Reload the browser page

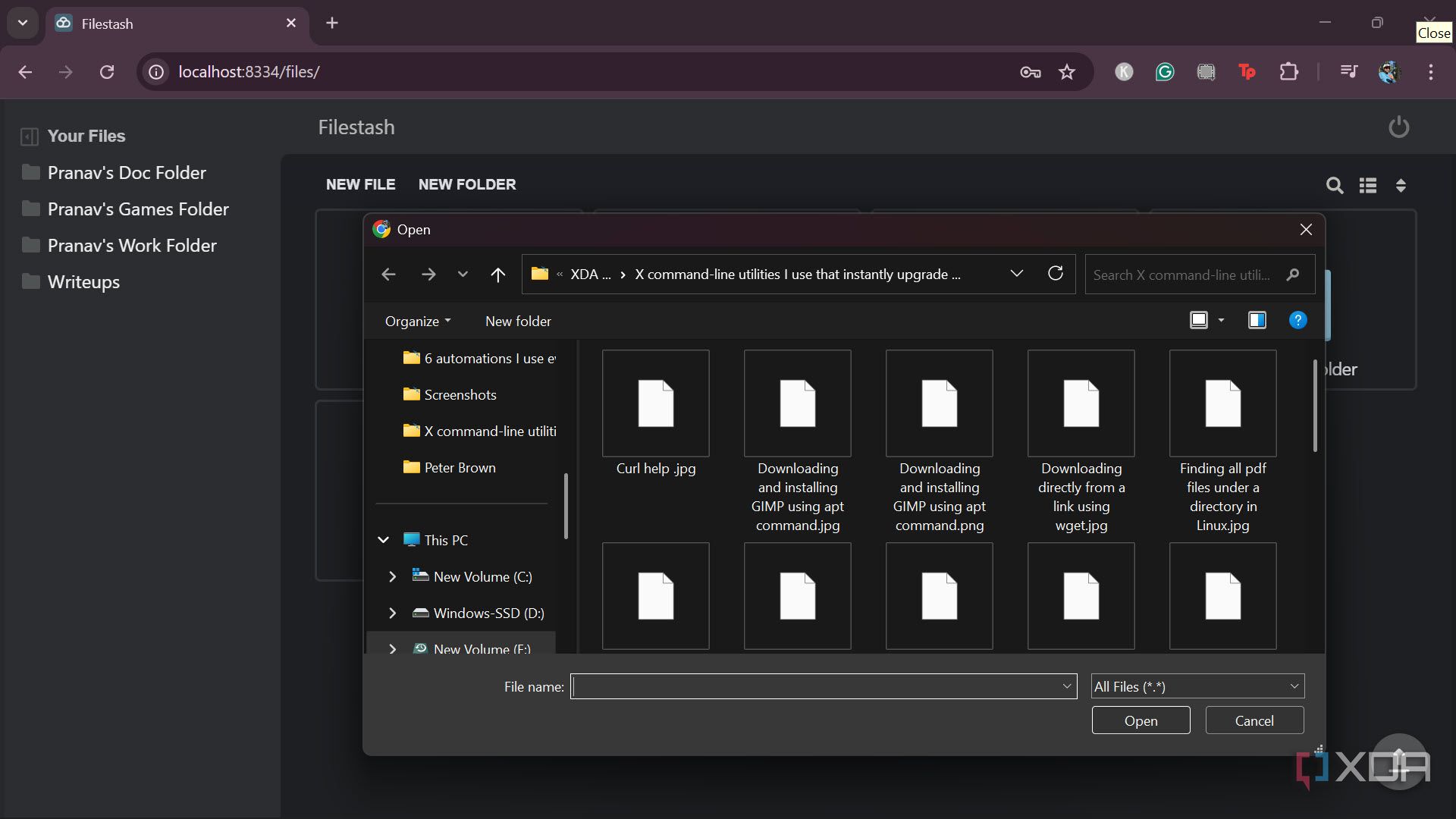(x=107, y=72)
